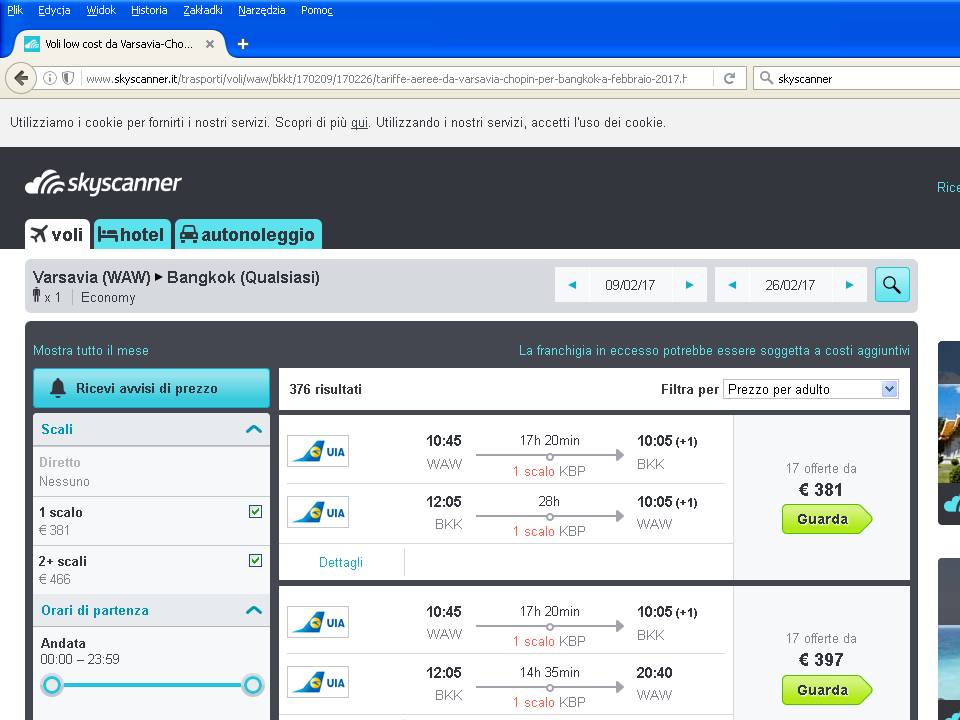960x720 pixels.
Task: Click the magnifier search flights button
Action: coord(891,285)
